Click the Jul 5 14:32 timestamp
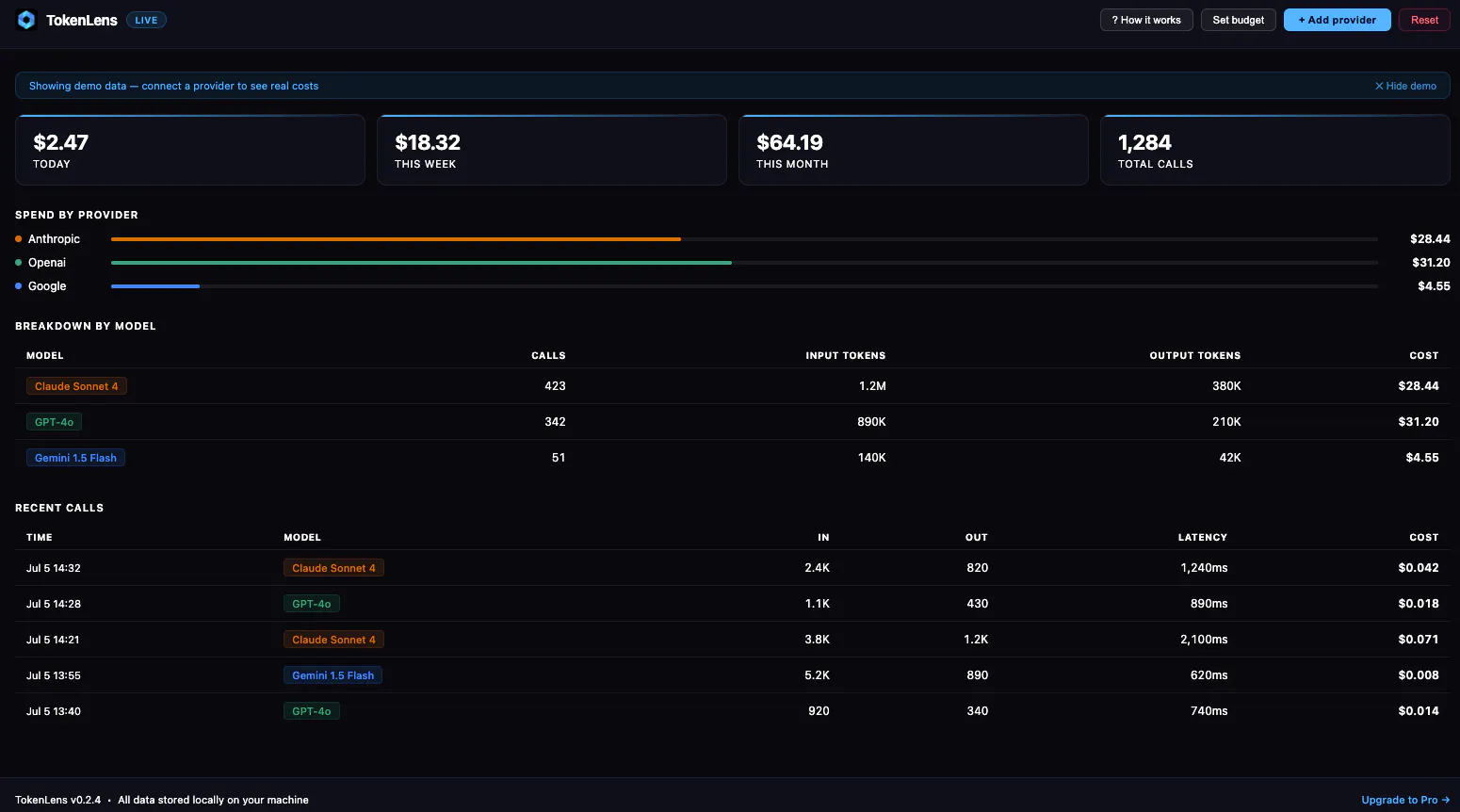Viewport: 1460px width, 812px height. 54,568
